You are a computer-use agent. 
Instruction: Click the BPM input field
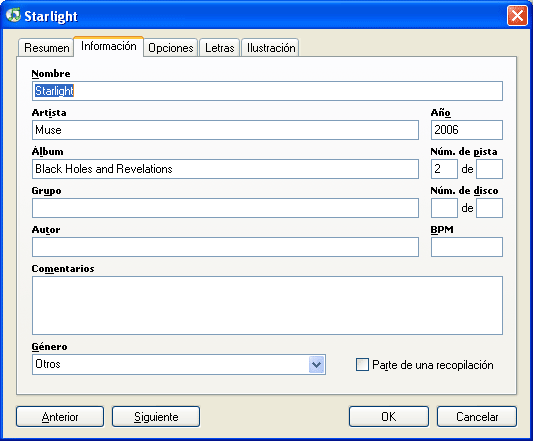tap(467, 247)
